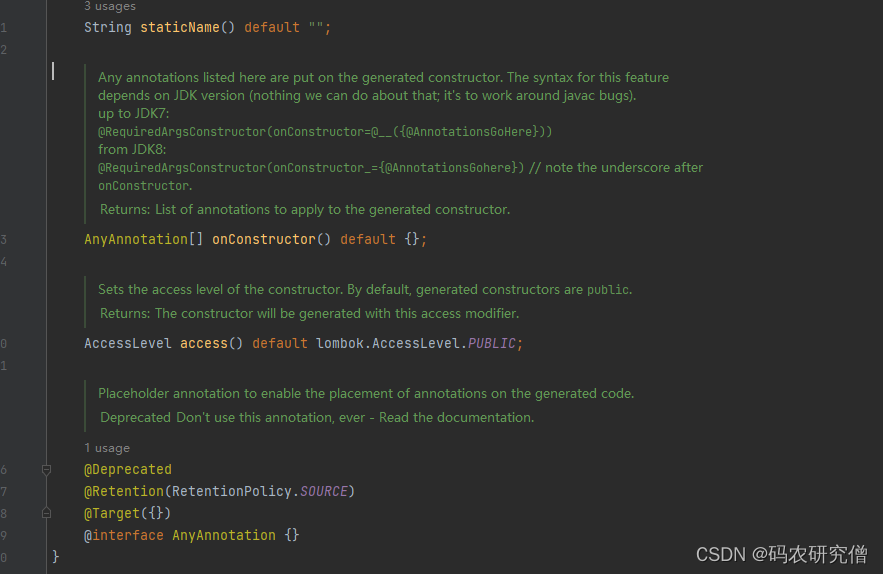Click the fold-end marker beside @Target
The width and height of the screenshot is (883, 574).
[x=46, y=513]
